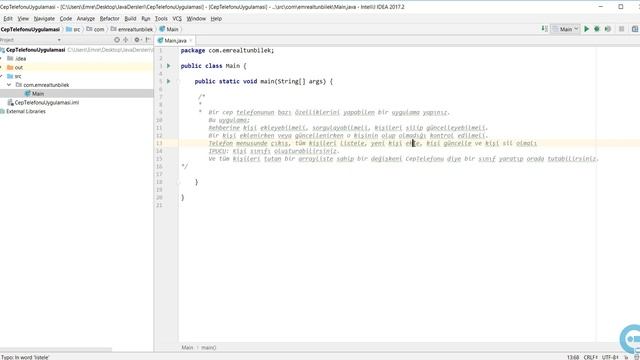Collapse the com.emrealtunbilek package arrow
The height and width of the screenshot is (360, 640).
[9, 85]
